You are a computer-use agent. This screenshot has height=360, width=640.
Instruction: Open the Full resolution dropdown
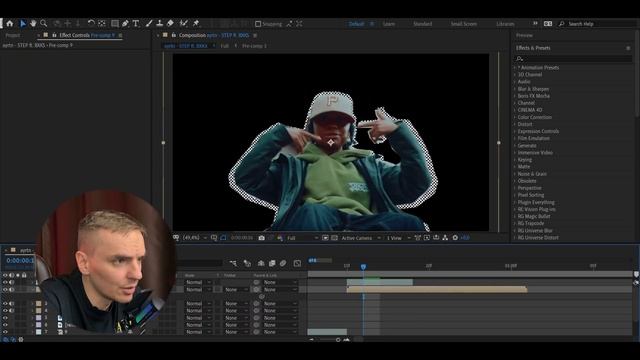(x=302, y=238)
